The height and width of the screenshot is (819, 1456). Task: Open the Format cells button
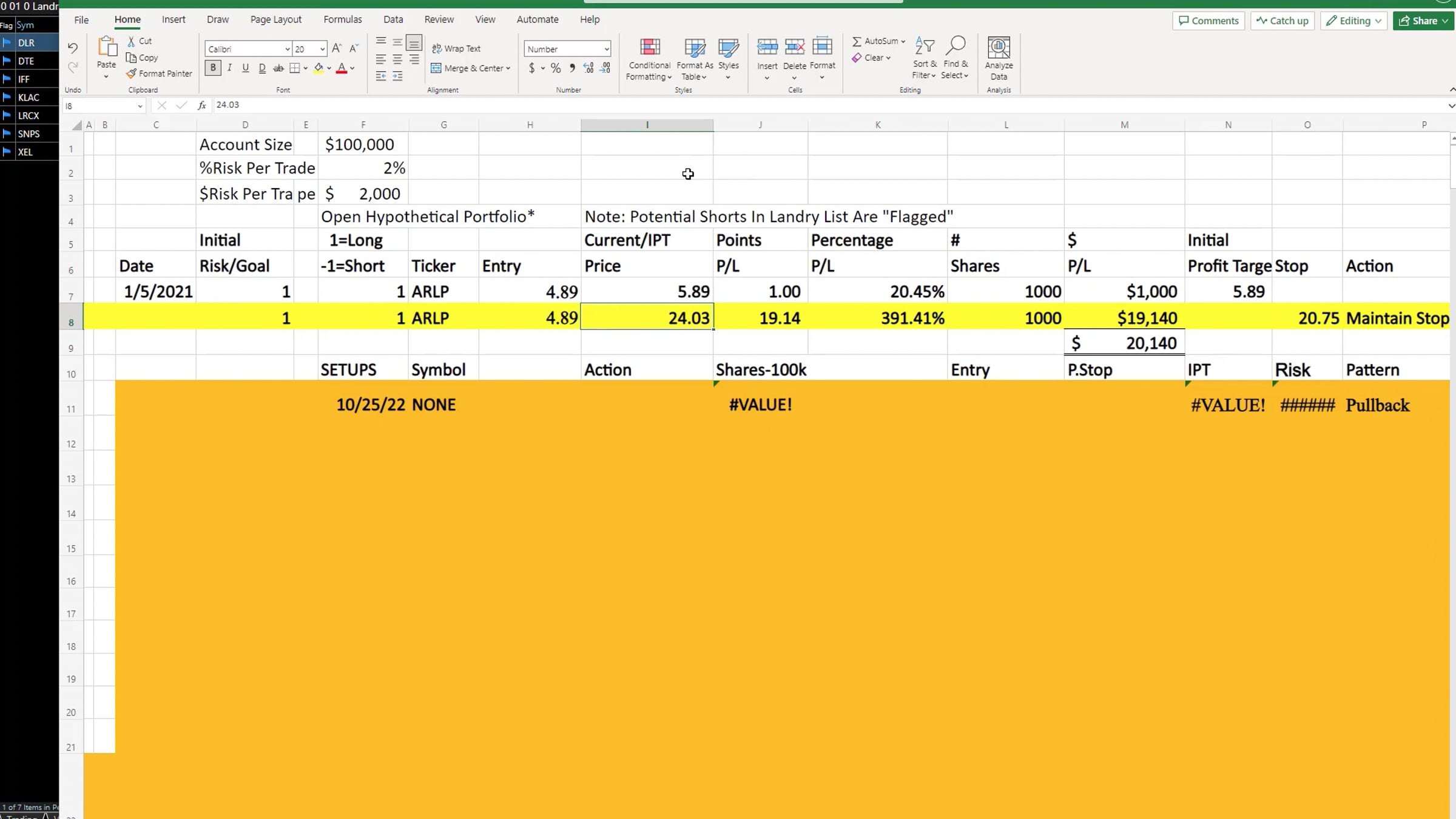823,58
